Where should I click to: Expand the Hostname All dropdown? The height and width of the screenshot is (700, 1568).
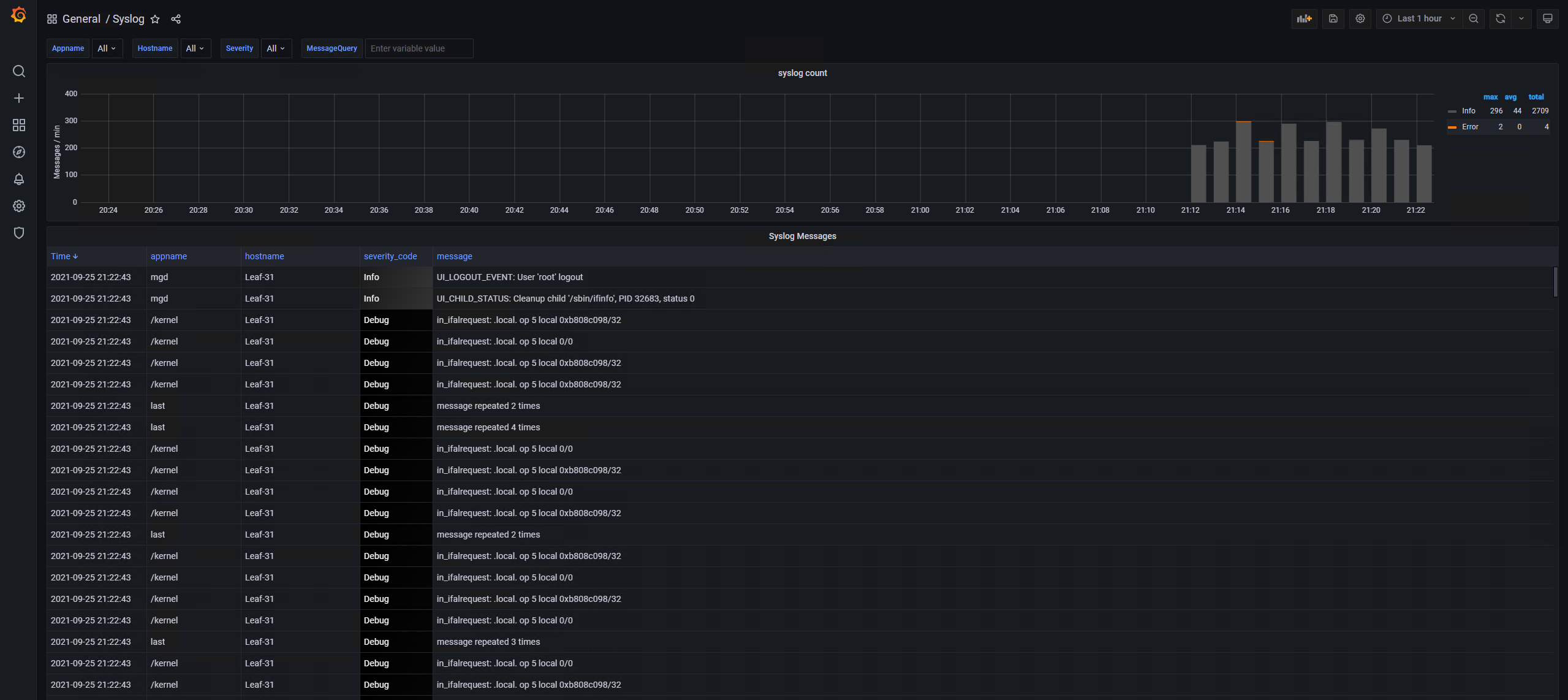tap(195, 48)
